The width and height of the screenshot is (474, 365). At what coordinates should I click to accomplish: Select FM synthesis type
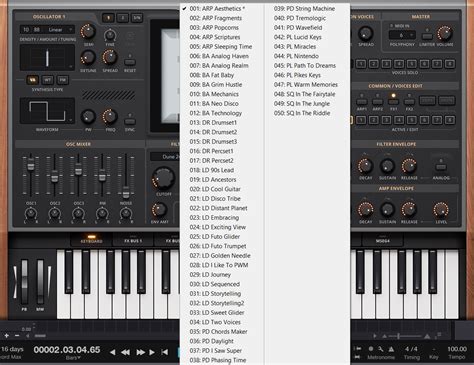coord(62,80)
